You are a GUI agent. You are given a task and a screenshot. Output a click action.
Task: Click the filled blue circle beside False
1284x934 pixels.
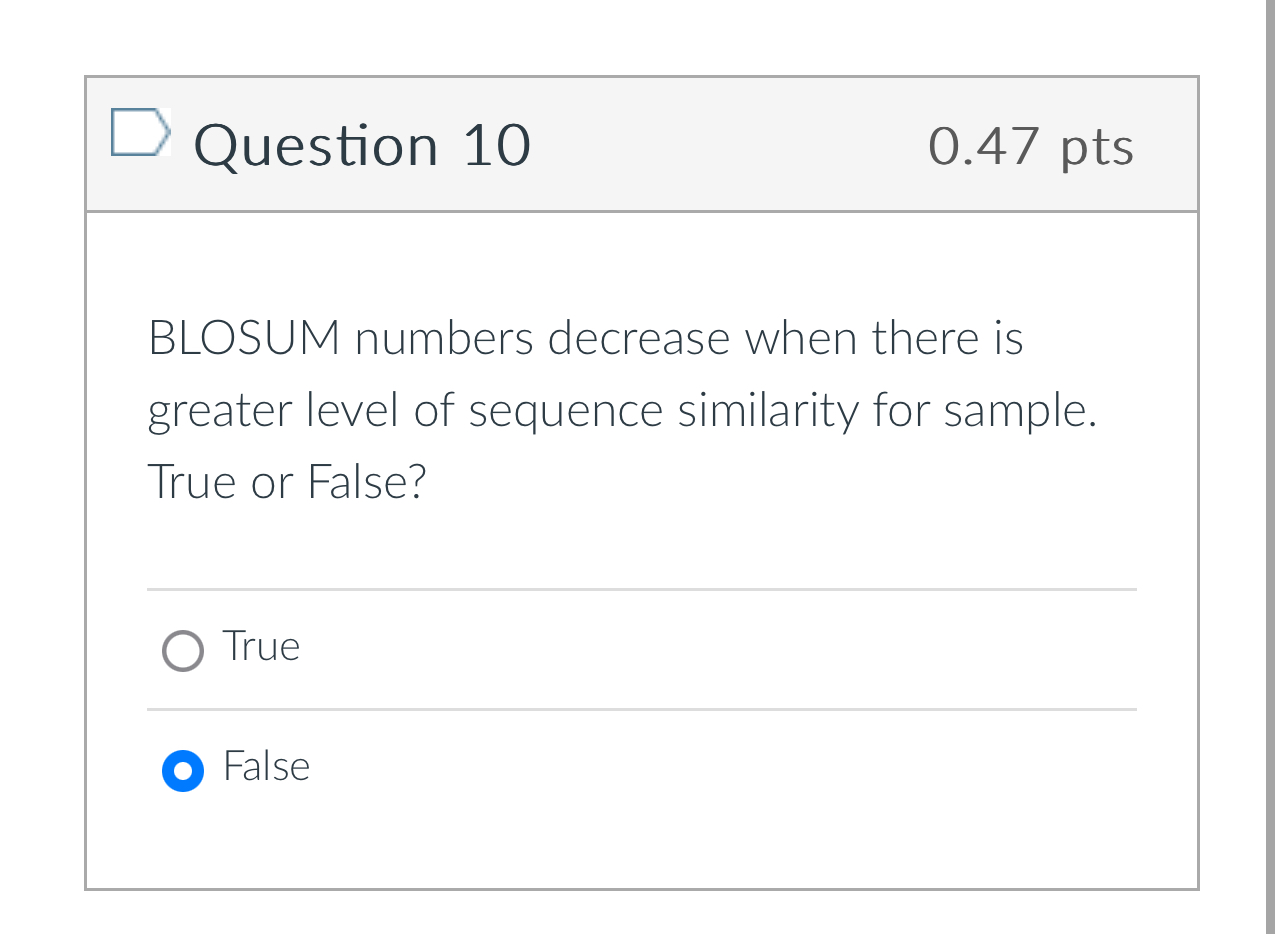pyautogui.click(x=183, y=771)
